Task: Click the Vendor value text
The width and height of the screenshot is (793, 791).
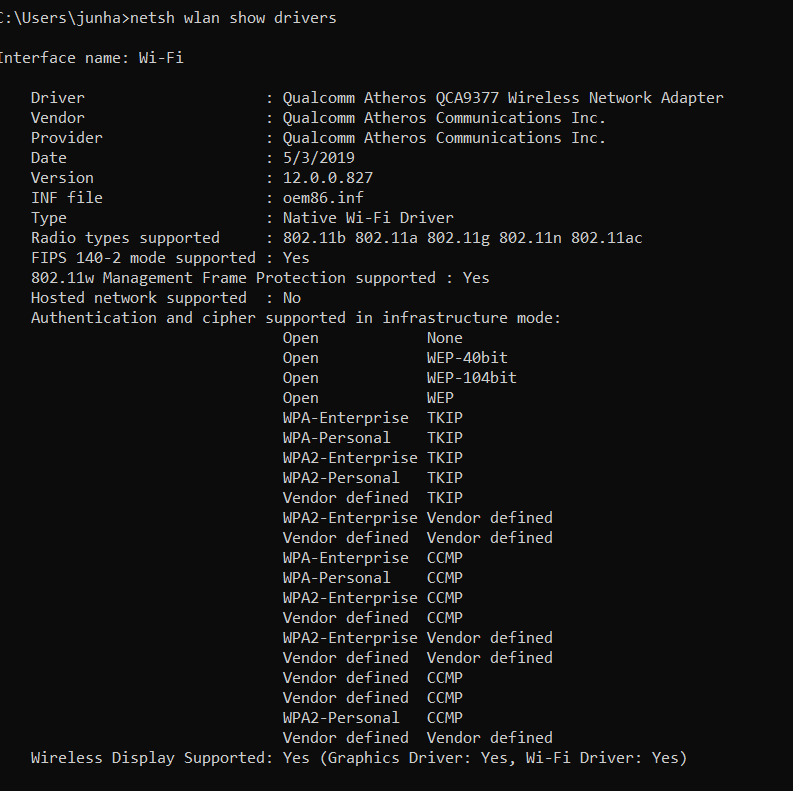Action: [444, 118]
